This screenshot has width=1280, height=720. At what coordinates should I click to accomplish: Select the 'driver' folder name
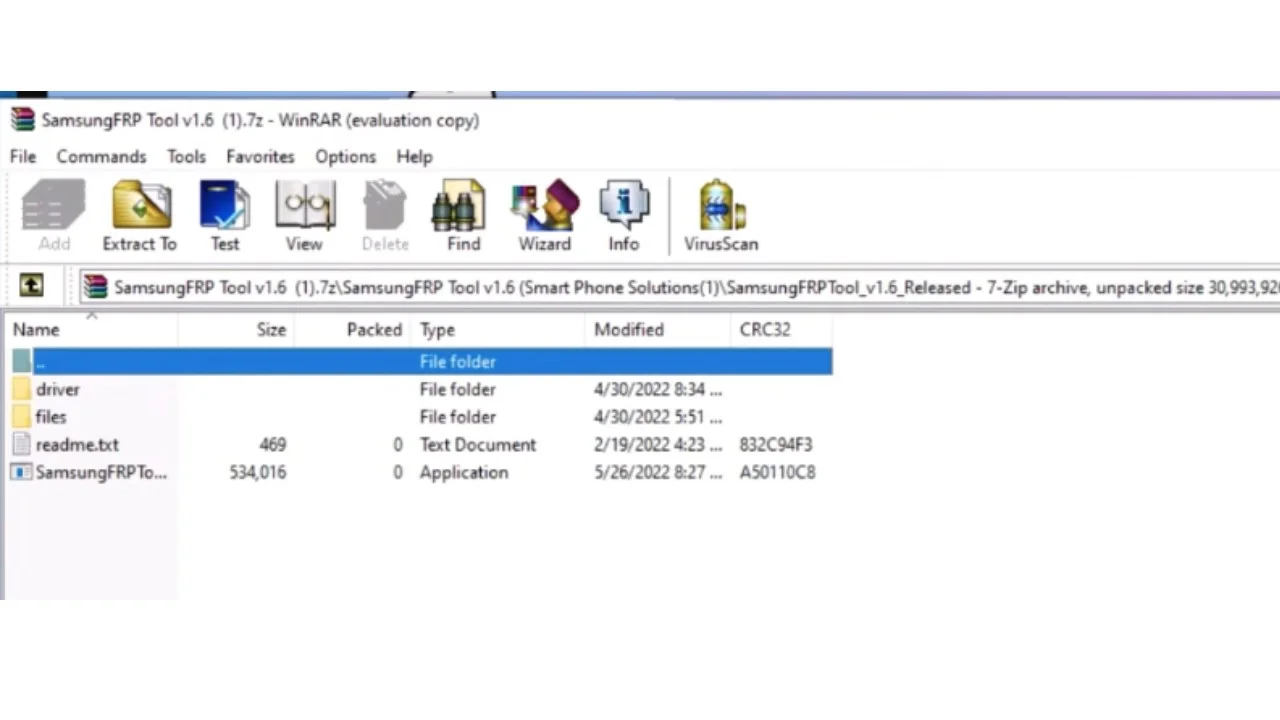tap(58, 389)
